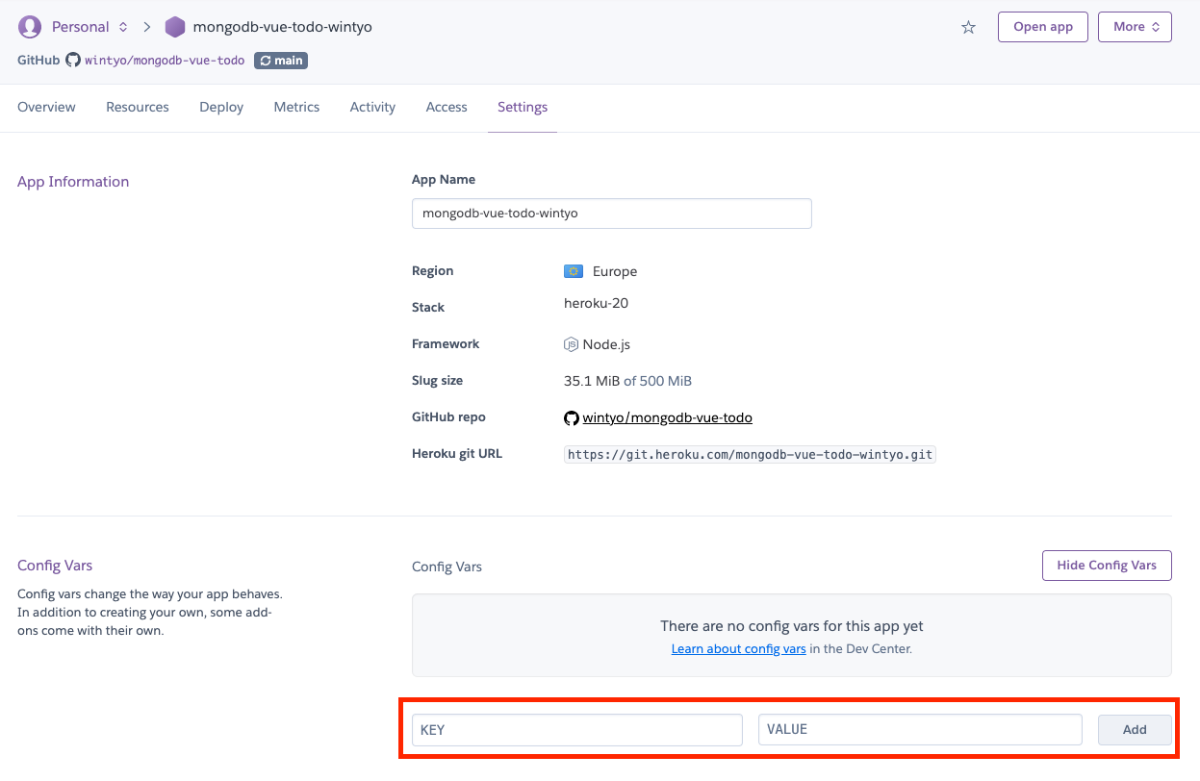Click the GitHub icon beside the repo link
This screenshot has width=1200, height=781.
pyautogui.click(x=572, y=418)
